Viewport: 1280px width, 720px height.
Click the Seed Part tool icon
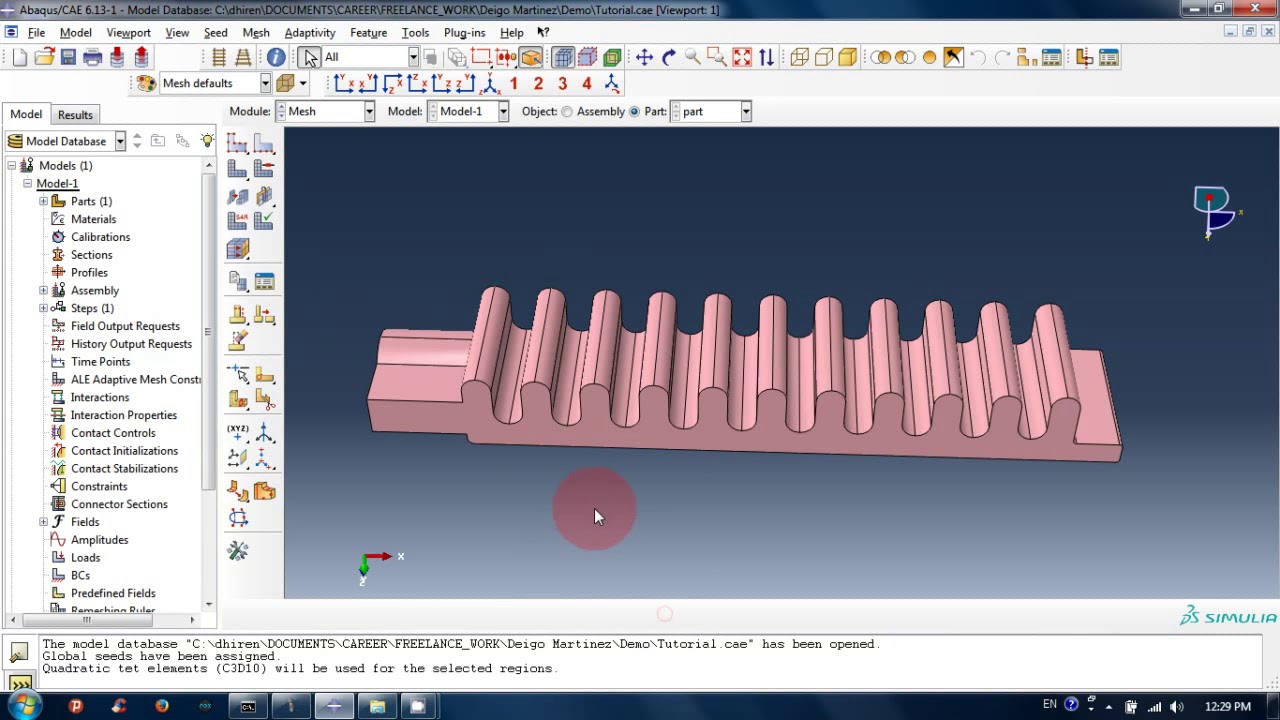237,144
